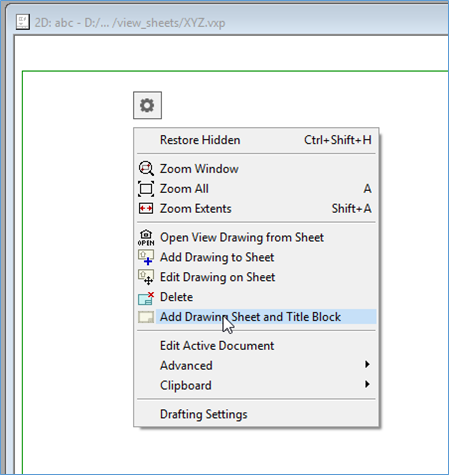The height and width of the screenshot is (475, 449).
Task: Expand the Advanced submenu arrow
Action: click(x=367, y=364)
